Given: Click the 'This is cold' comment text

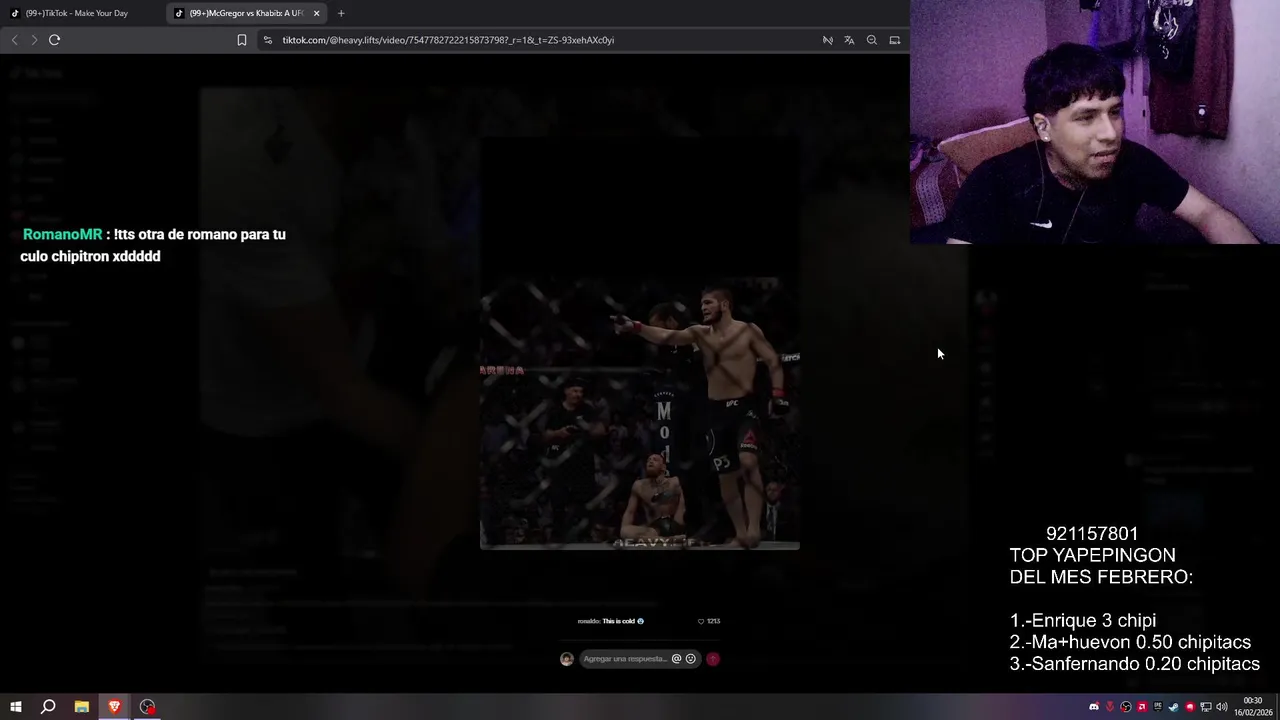Looking at the screenshot, I should (619, 621).
